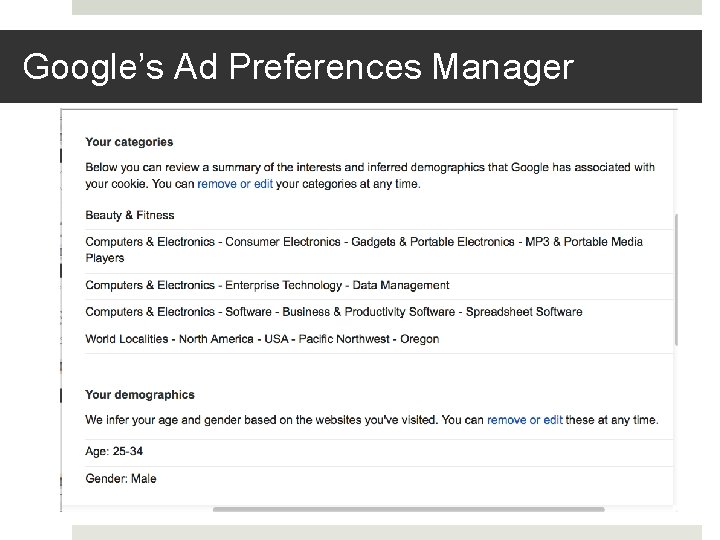Pick the Spreadsheet Software category row
This screenshot has height=540, width=720.
point(333,312)
